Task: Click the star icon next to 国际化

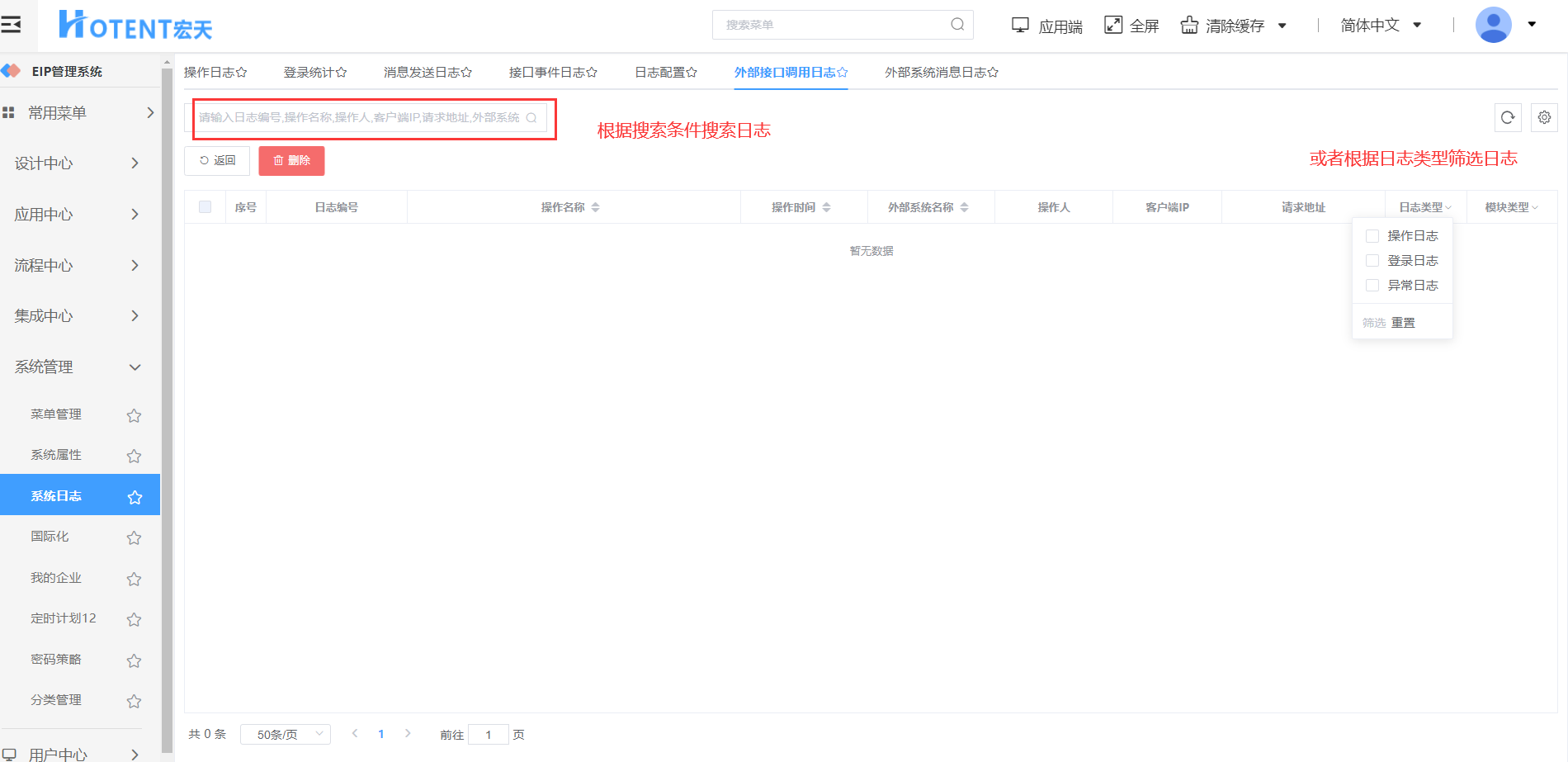Action: click(x=134, y=537)
